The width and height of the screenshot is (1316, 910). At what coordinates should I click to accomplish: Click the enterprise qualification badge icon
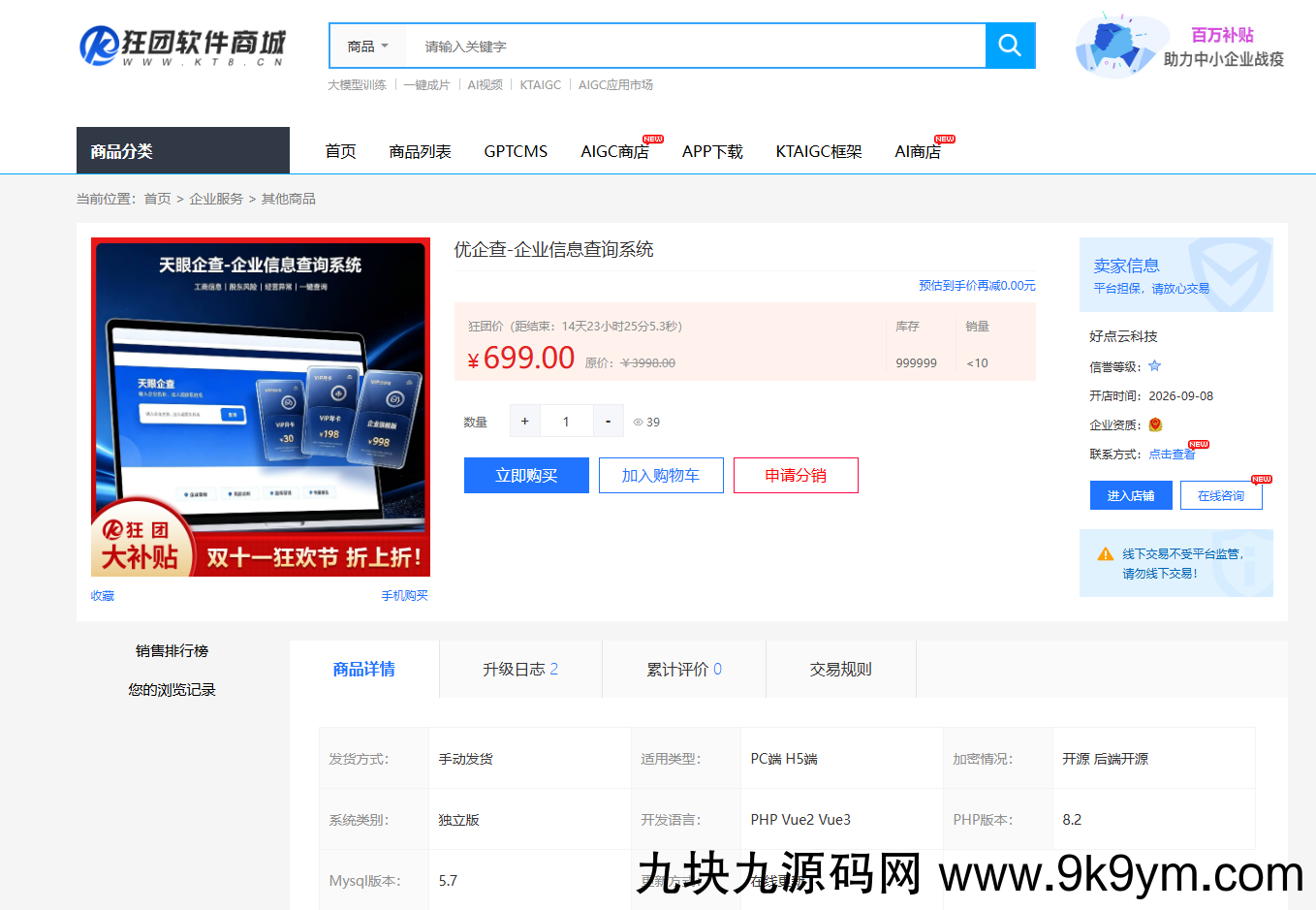1155,424
